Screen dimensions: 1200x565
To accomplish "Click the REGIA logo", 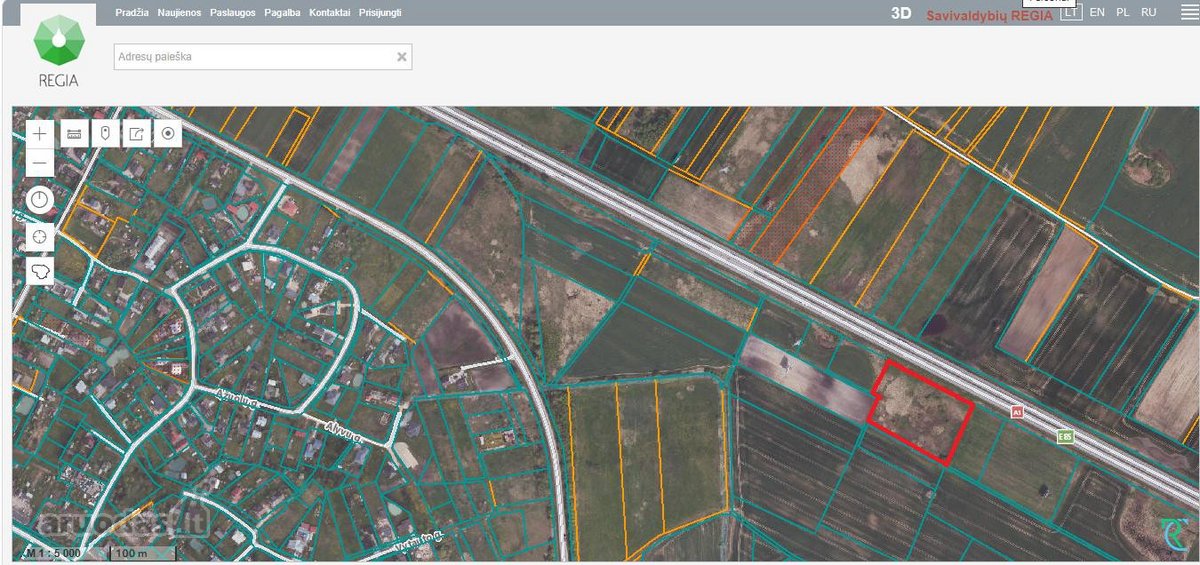I will point(58,50).
